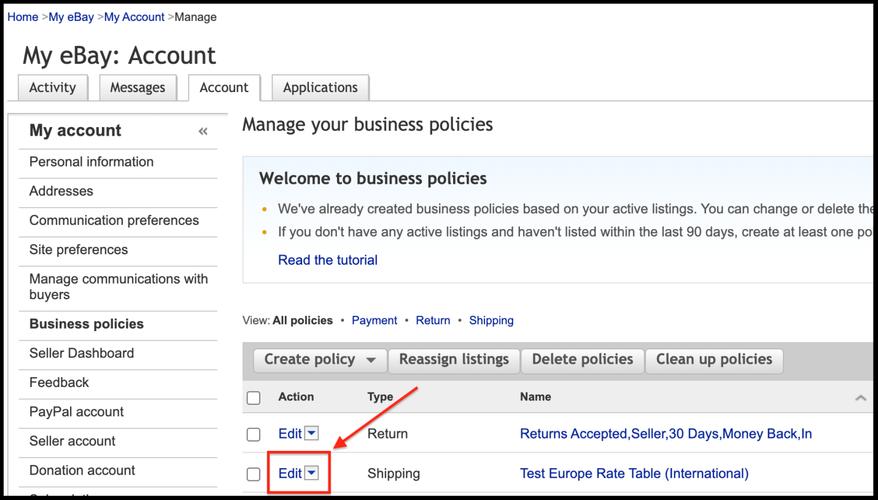Screen dimensions: 878x500
Task: Select the Account tab
Action: coord(224,87)
